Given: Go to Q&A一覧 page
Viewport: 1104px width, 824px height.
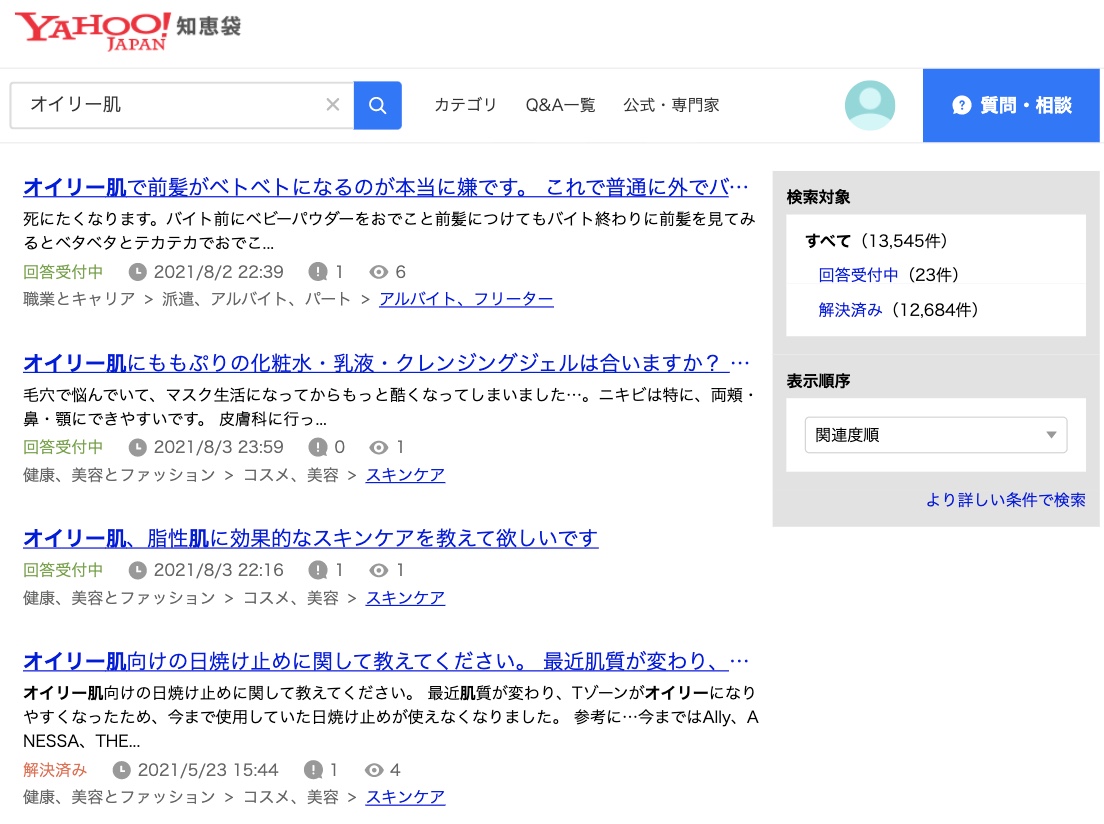Looking at the screenshot, I should pyautogui.click(x=560, y=105).
